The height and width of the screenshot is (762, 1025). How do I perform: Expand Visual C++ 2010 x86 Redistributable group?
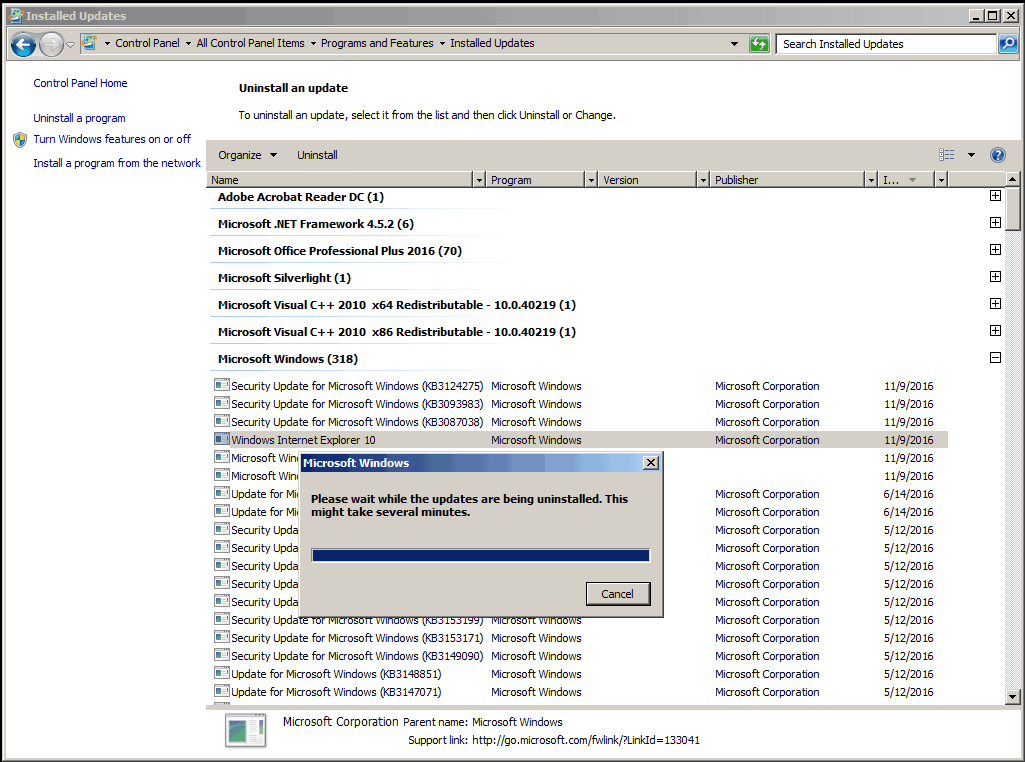coord(995,331)
